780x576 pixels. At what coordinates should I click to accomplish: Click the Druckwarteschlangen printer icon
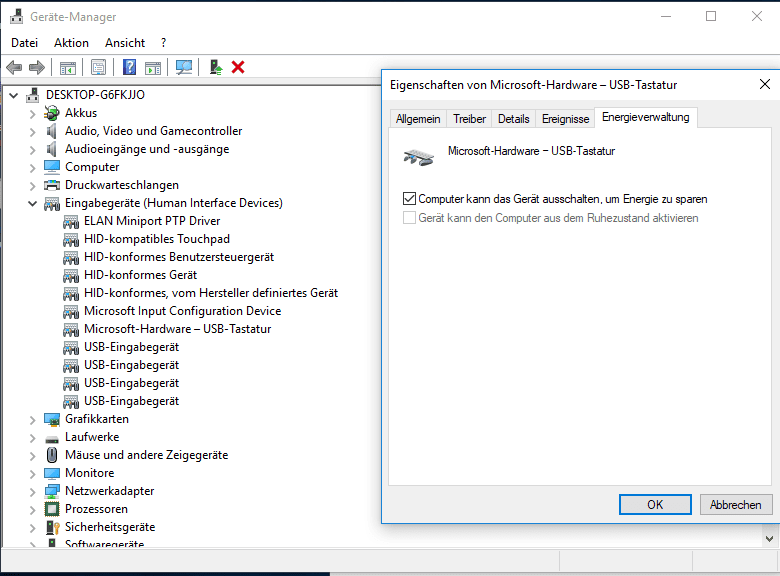pyautogui.click(x=52, y=185)
